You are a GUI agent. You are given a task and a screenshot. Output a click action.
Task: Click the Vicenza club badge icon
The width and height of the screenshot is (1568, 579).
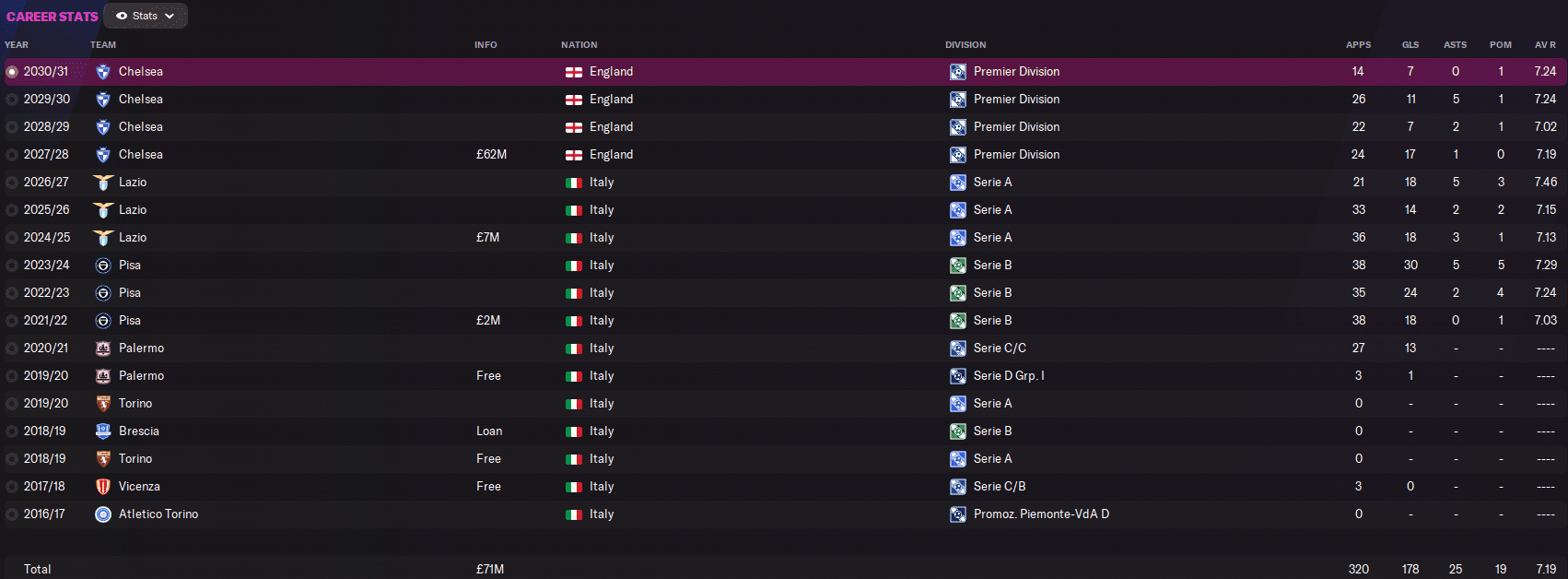coord(103,487)
